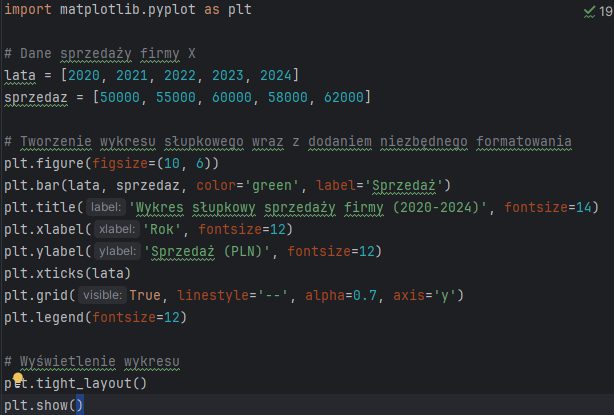The width and height of the screenshot is (614, 415).
Task: Place cursor inside plt.show() parentheses
Action: click(78, 404)
